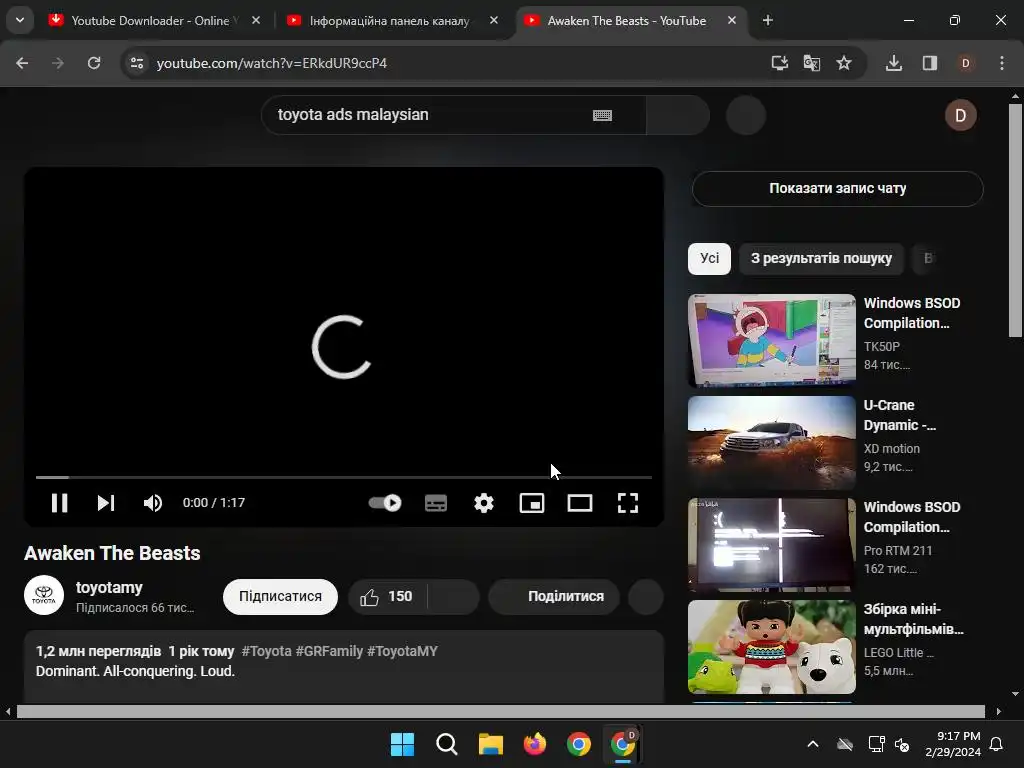Click the #Toyota hashtag
The width and height of the screenshot is (1024, 768).
point(266,651)
